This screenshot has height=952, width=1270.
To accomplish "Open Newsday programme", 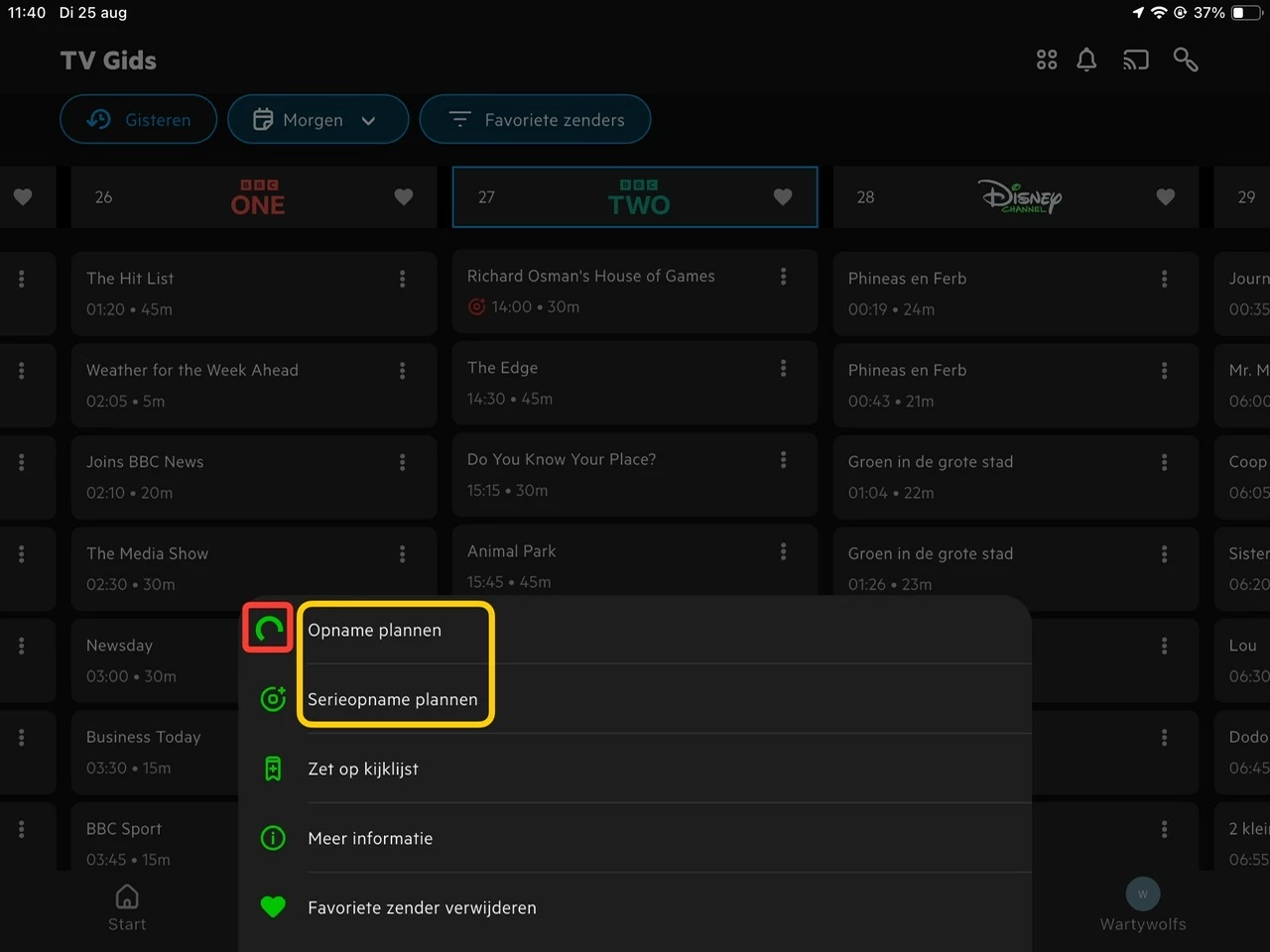I will (x=155, y=660).
